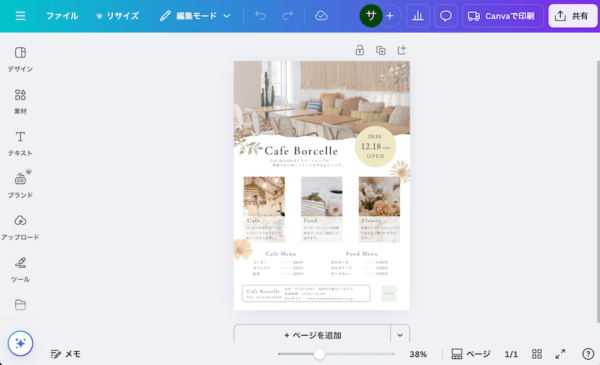Image resolution: width=600 pixels, height=365 pixels.
Task: Open the メモ notes panel
Action: [x=65, y=354]
